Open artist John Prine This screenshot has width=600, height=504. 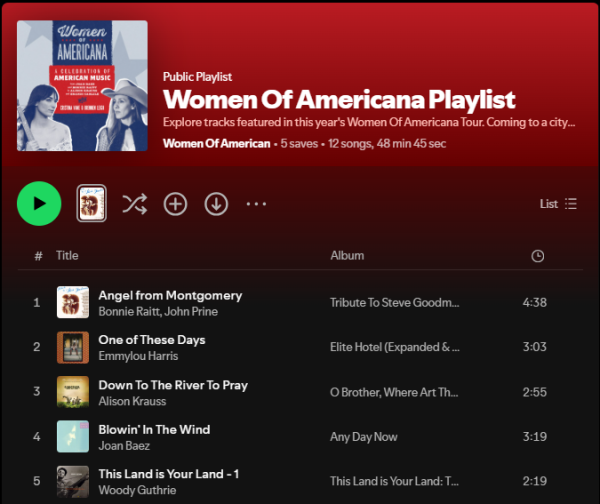(x=191, y=312)
